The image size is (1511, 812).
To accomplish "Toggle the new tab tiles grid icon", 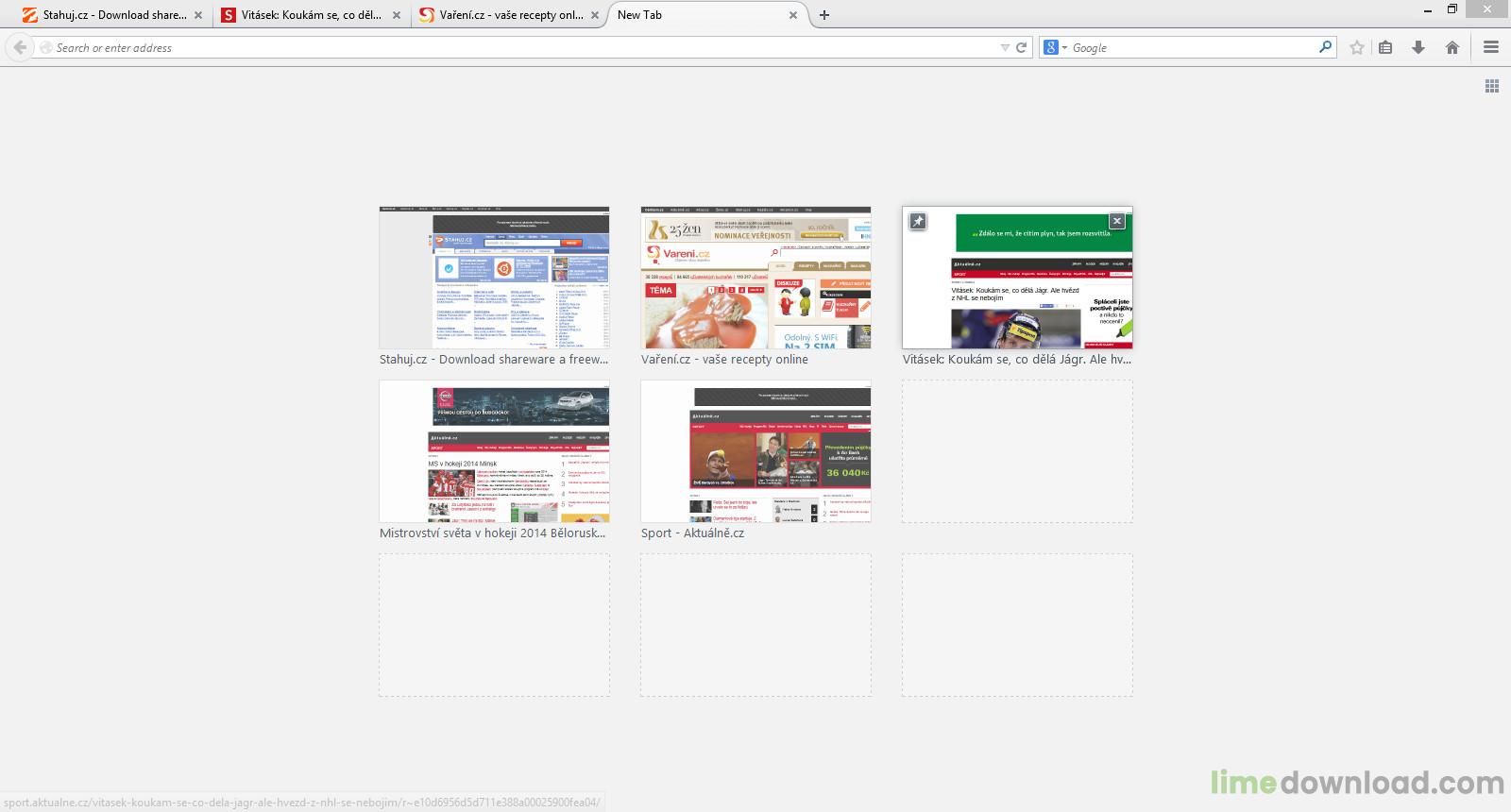I will click(1492, 86).
